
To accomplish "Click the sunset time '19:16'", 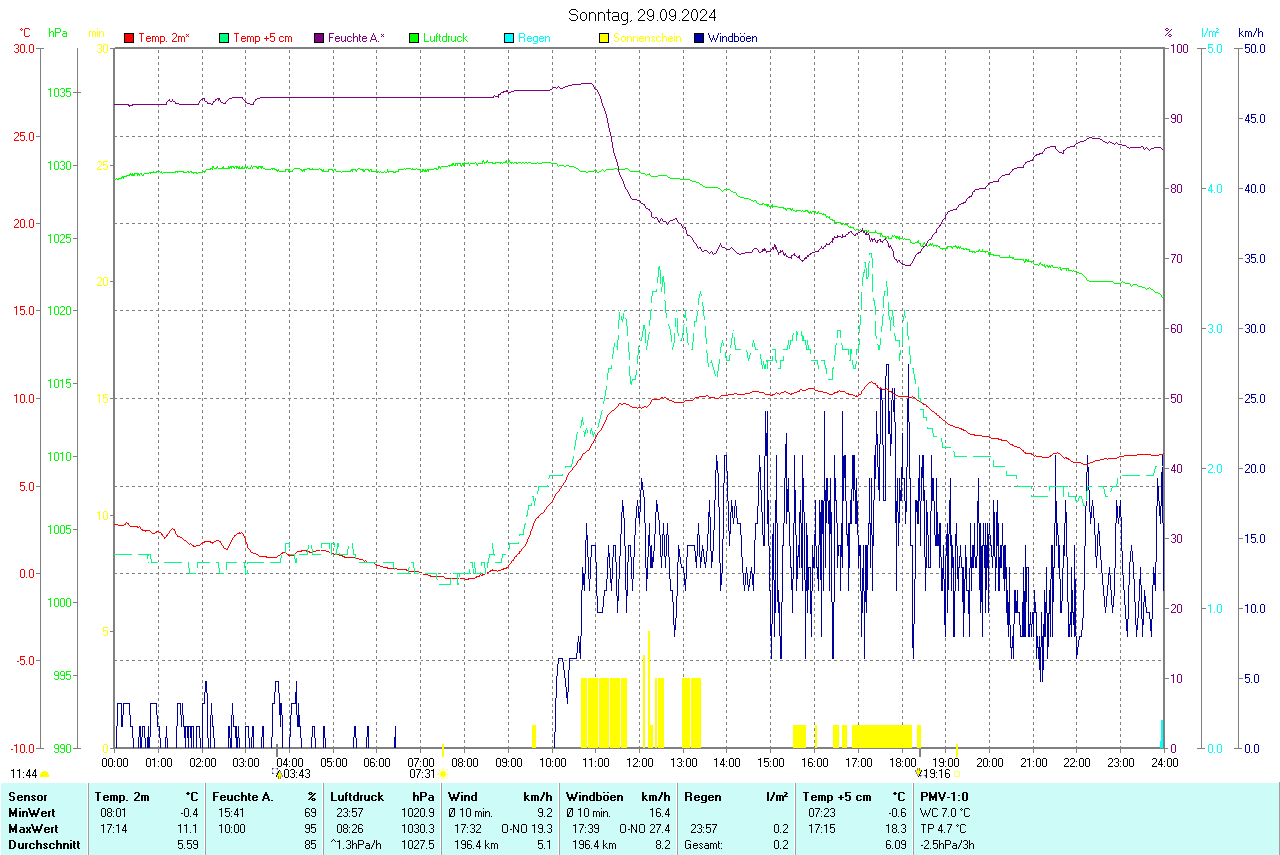I will click(x=937, y=774).
